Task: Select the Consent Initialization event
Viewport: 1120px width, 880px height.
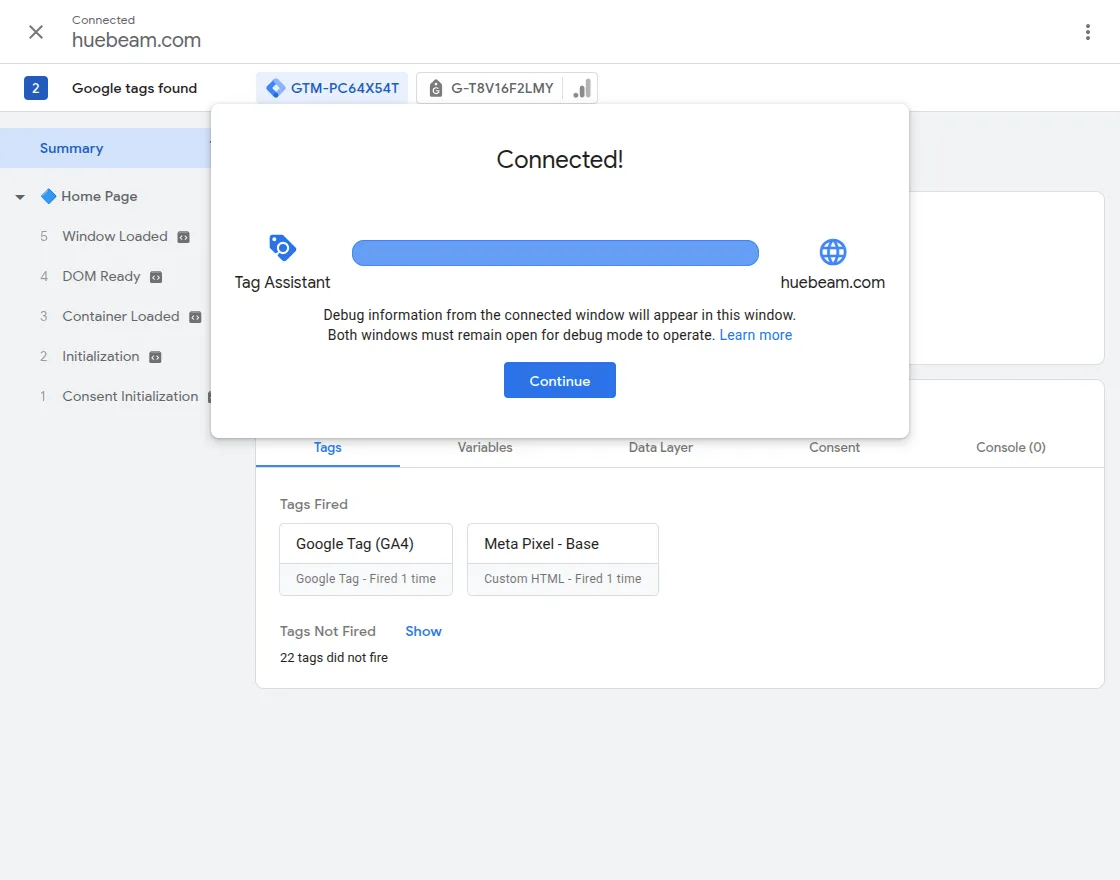Action: 129,396
